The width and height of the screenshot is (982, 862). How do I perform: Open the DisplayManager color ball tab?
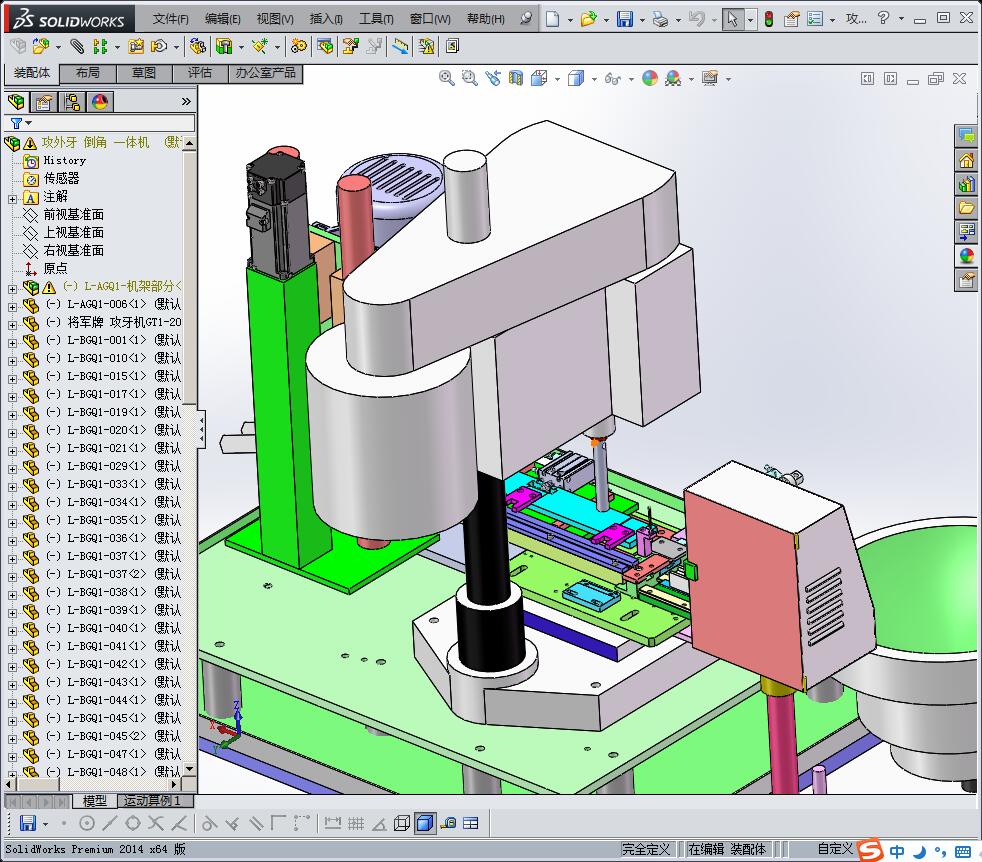coord(99,101)
